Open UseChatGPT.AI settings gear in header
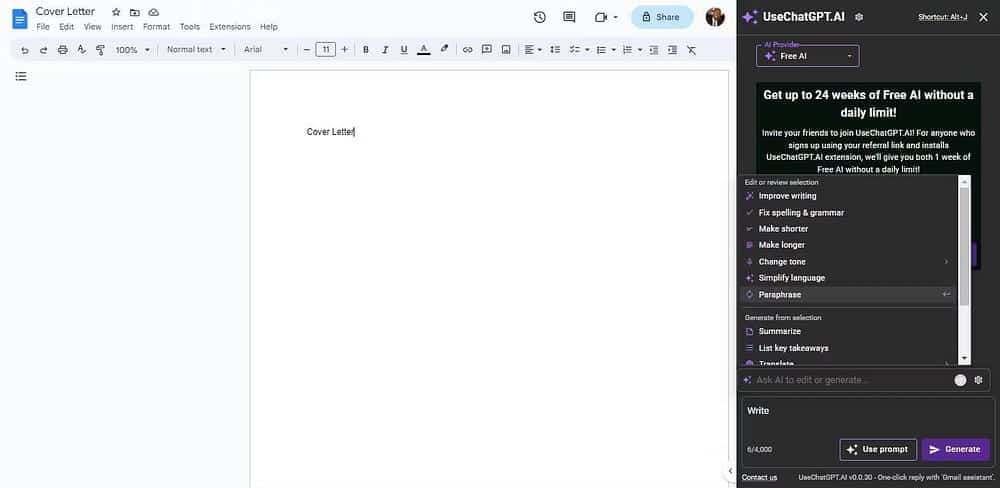This screenshot has height=488, width=1000. (859, 17)
